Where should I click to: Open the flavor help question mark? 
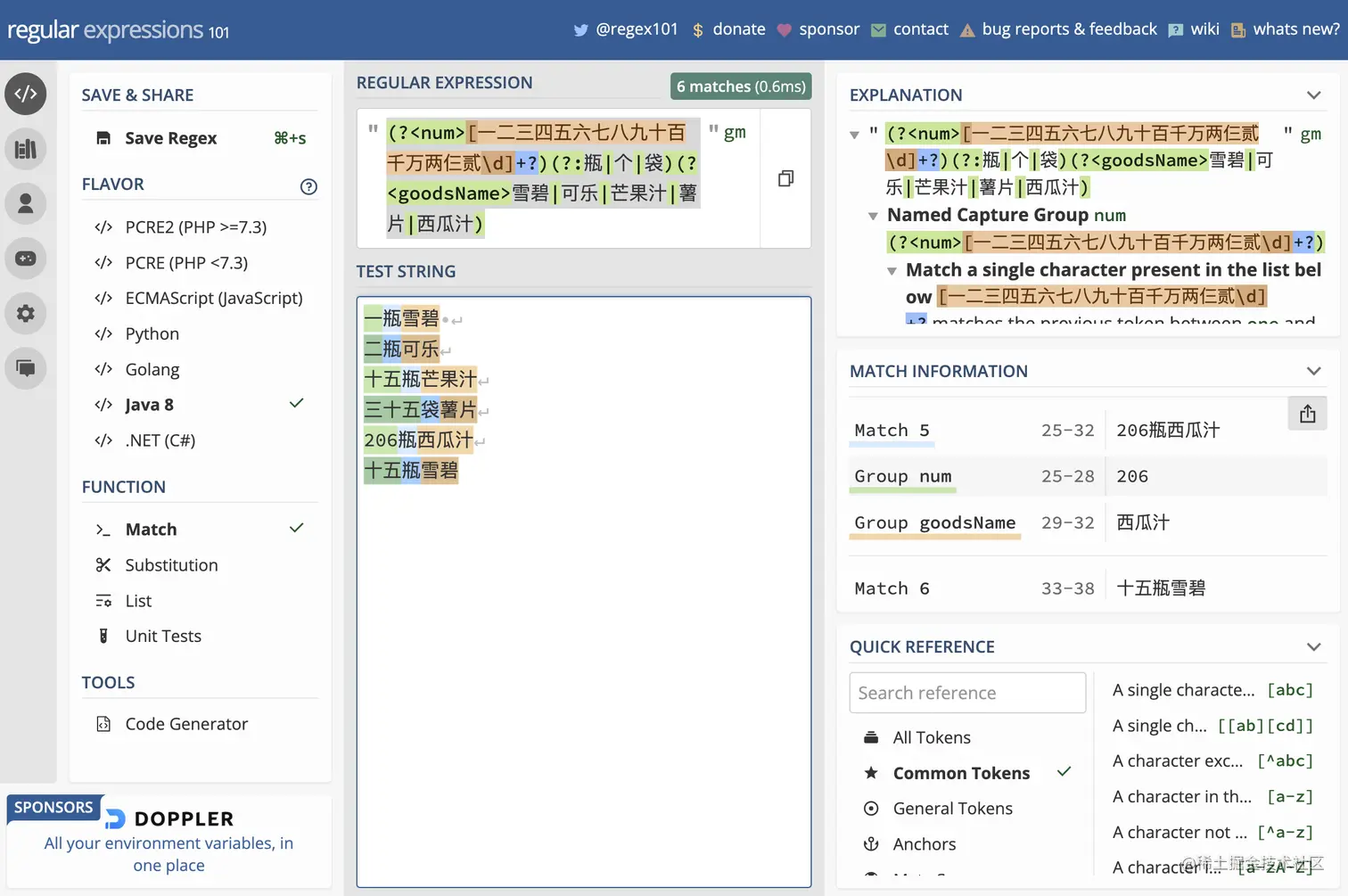coord(308,186)
